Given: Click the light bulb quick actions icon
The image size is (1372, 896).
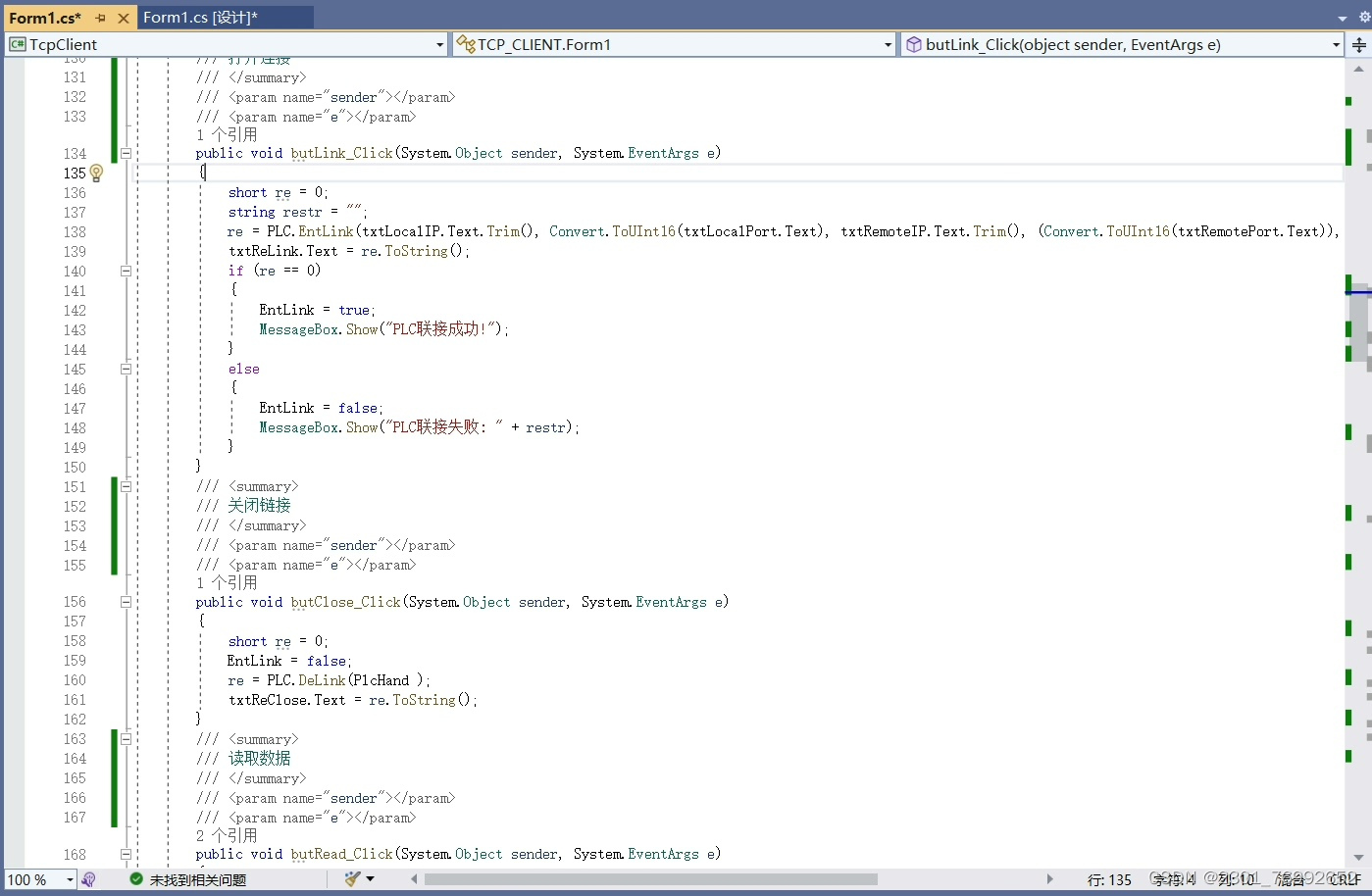Looking at the screenshot, I should point(95,173).
